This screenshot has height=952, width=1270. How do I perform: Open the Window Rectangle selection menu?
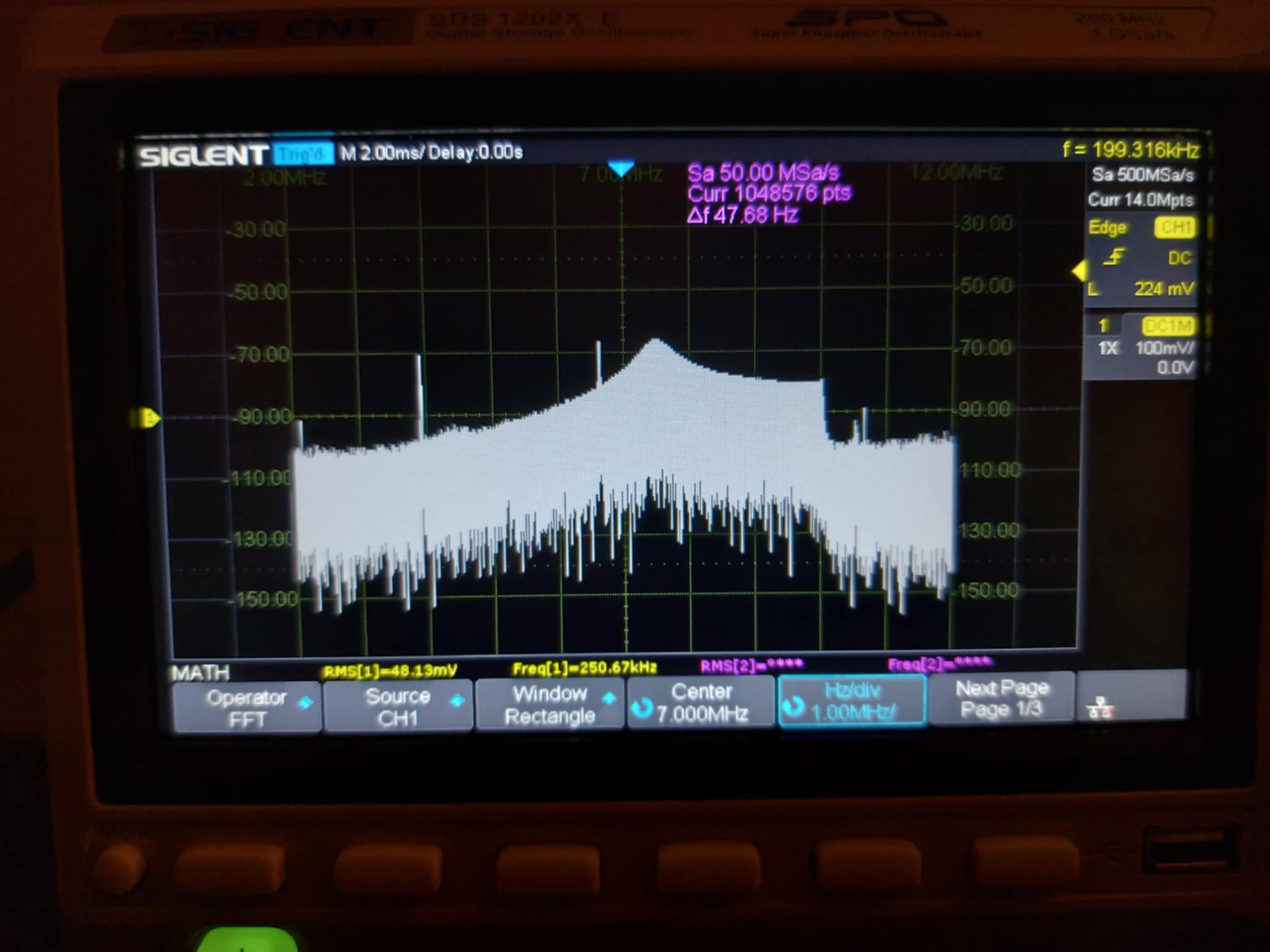coord(550,704)
